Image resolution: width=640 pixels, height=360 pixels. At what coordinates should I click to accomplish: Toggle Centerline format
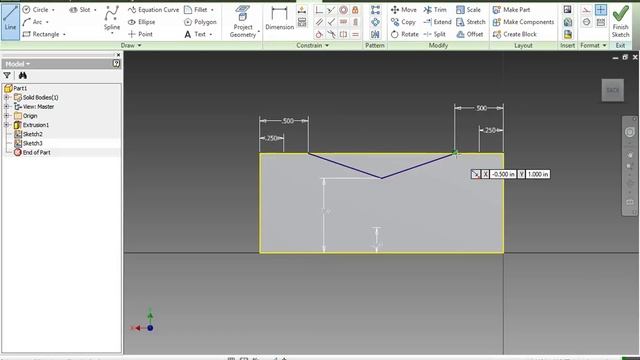coord(587,22)
